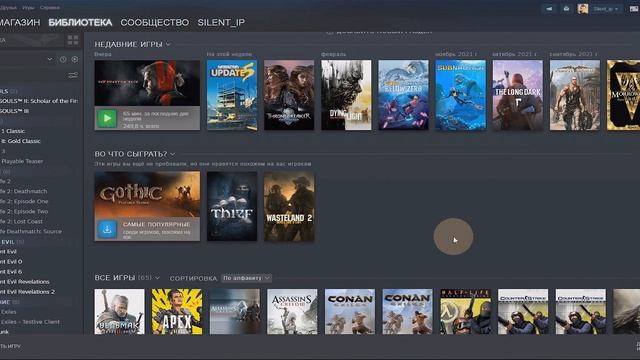This screenshot has height=360, width=640.
Task: Switch library to grid view icon
Action: (x=73, y=40)
